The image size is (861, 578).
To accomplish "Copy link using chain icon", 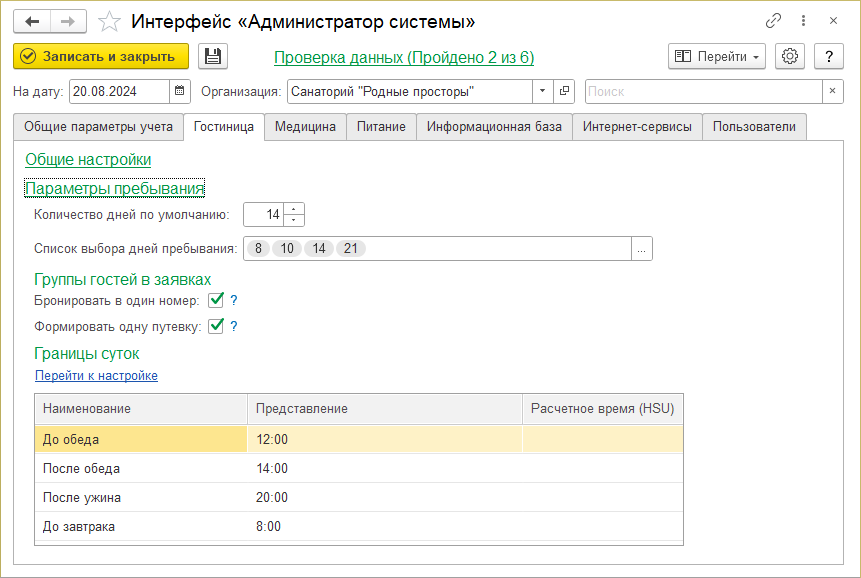I will pos(773,21).
